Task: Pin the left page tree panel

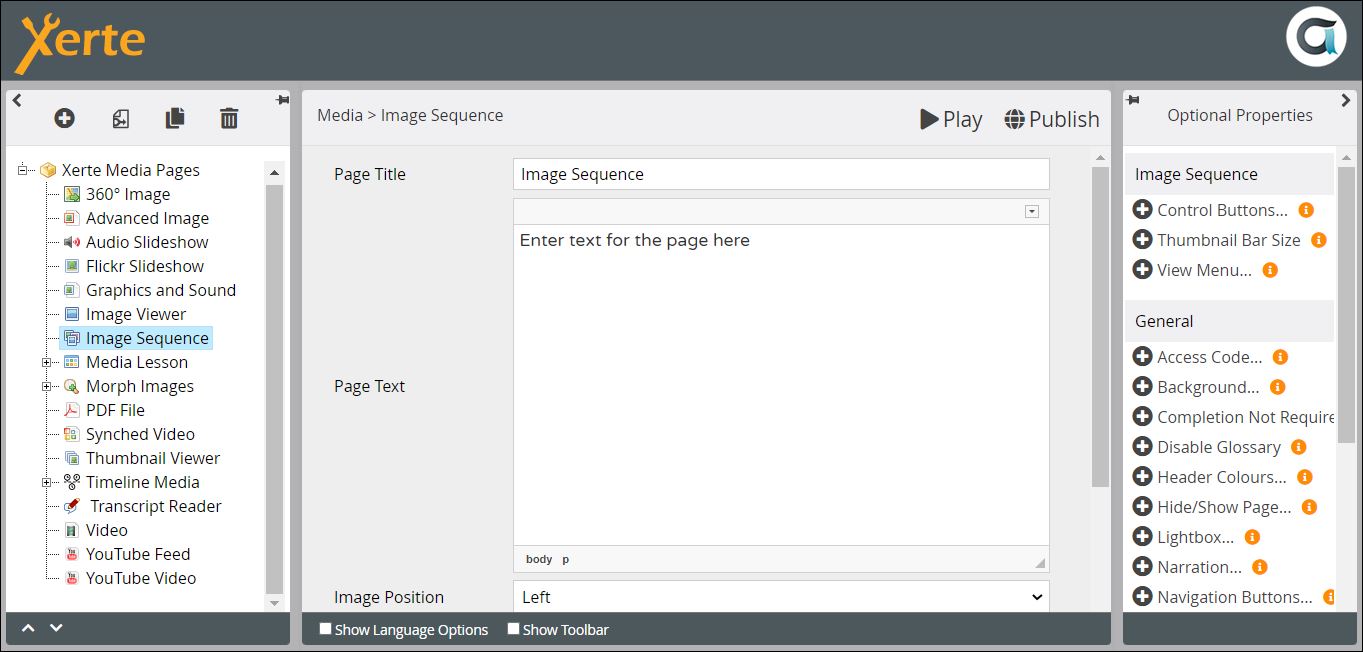Action: point(281,100)
